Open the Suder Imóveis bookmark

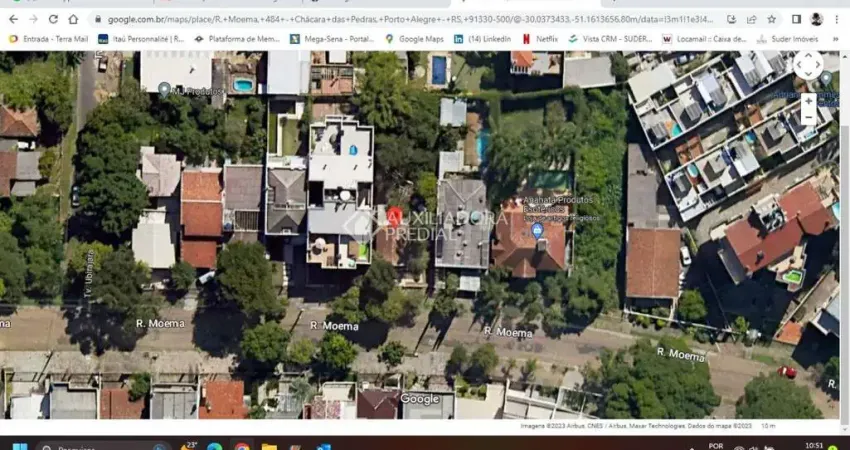coord(788,39)
